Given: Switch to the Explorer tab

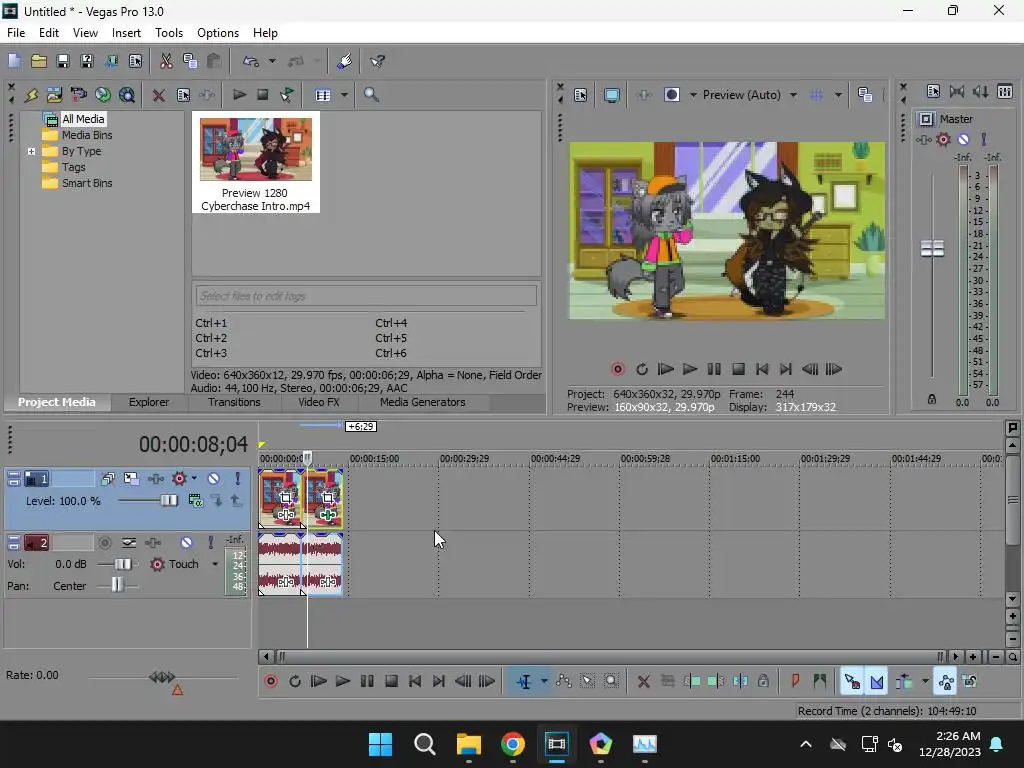Looking at the screenshot, I should coord(149,402).
